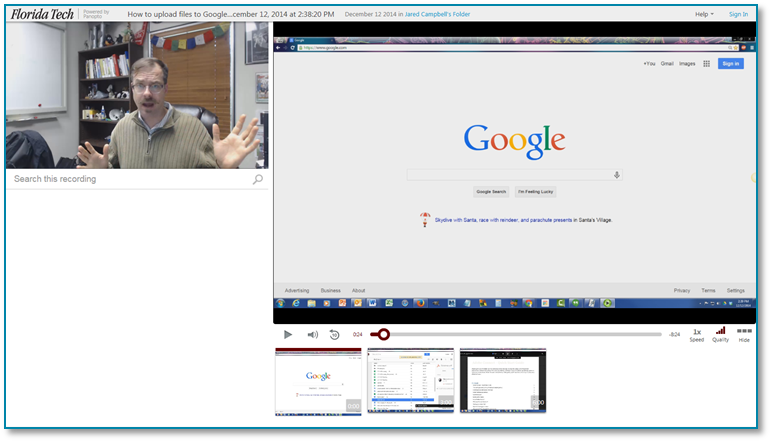Click the Chrome reload icon
Viewport: 771px width, 442px height.
click(293, 48)
